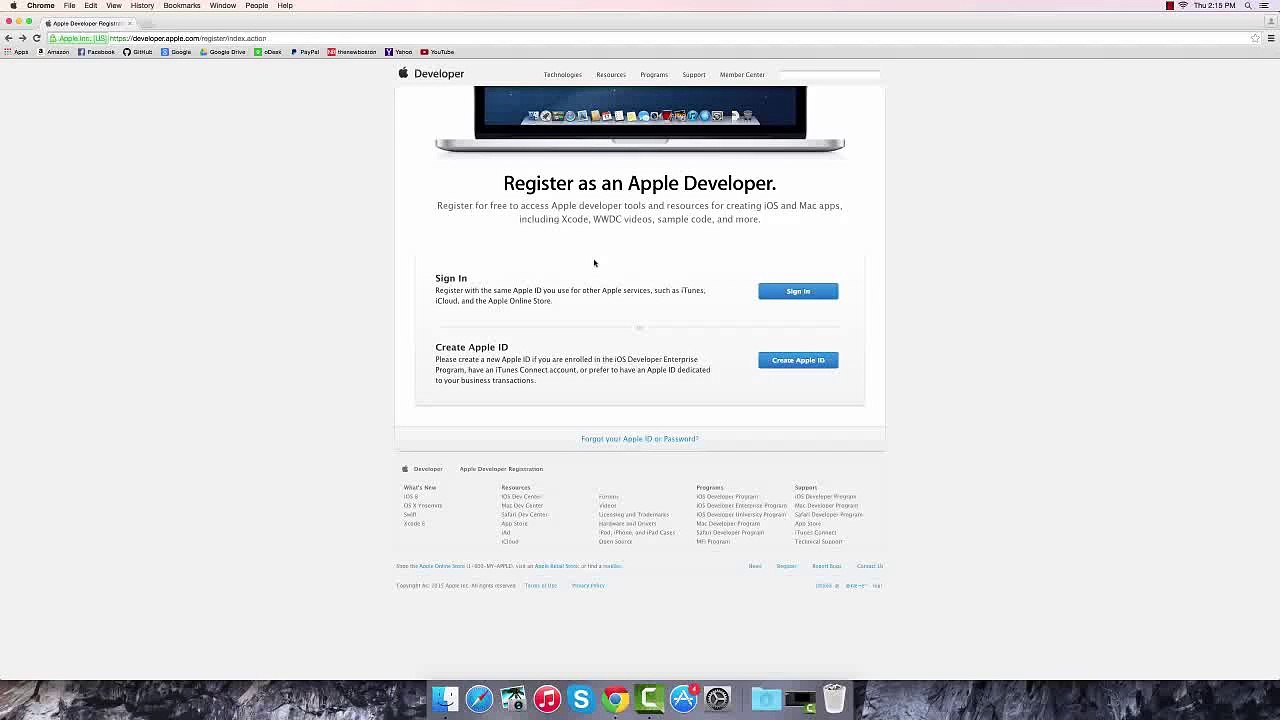The image size is (1280, 720).
Task: Open Spotlight search in the menu bar
Action: point(1248,6)
